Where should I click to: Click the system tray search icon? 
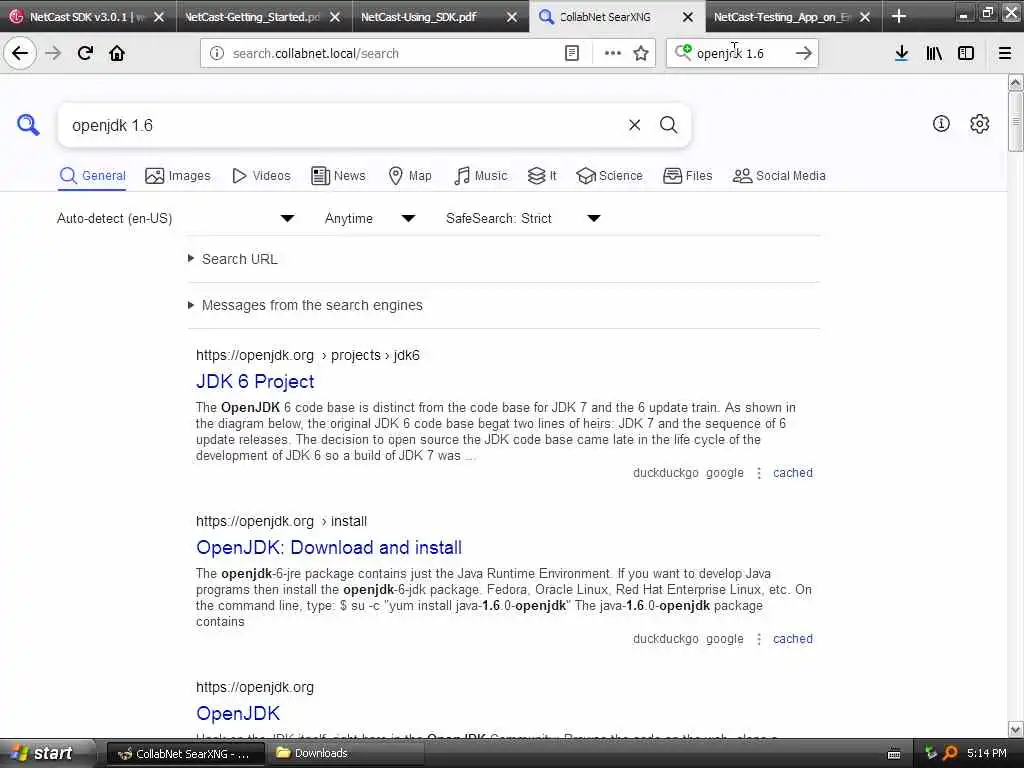(950, 753)
